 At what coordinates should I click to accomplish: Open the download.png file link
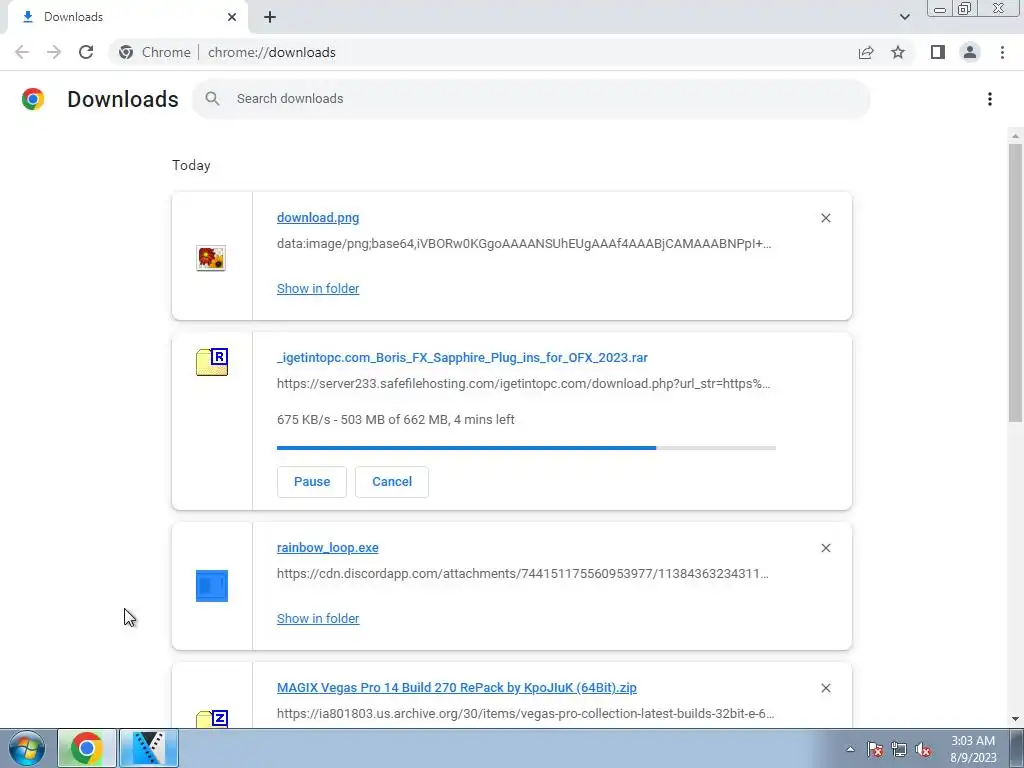317,217
